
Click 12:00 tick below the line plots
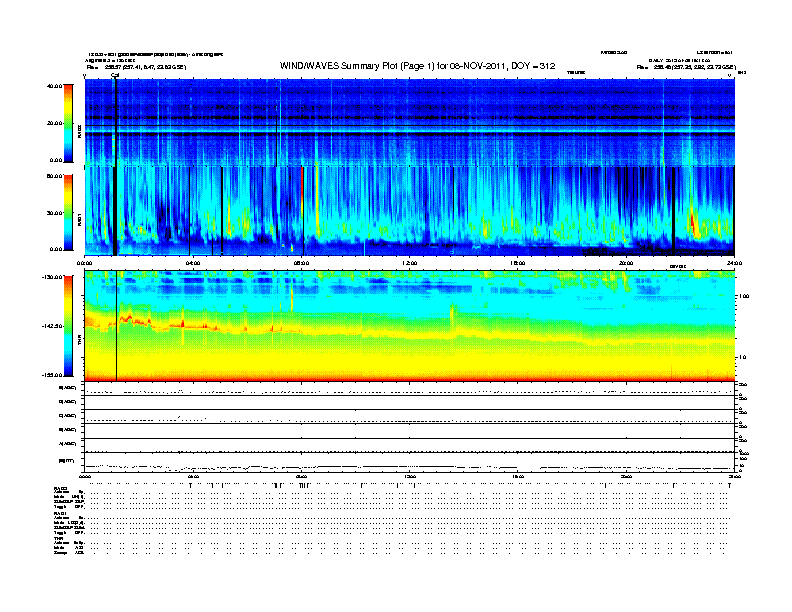coord(410,477)
